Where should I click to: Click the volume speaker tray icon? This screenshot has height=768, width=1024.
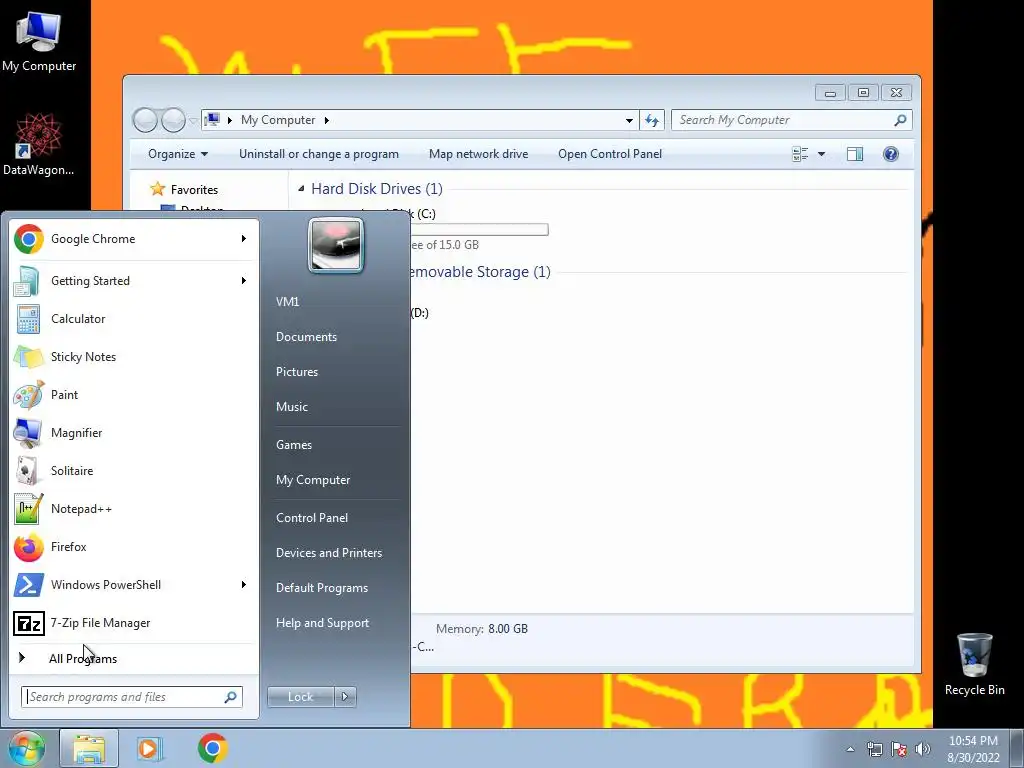[x=923, y=749]
